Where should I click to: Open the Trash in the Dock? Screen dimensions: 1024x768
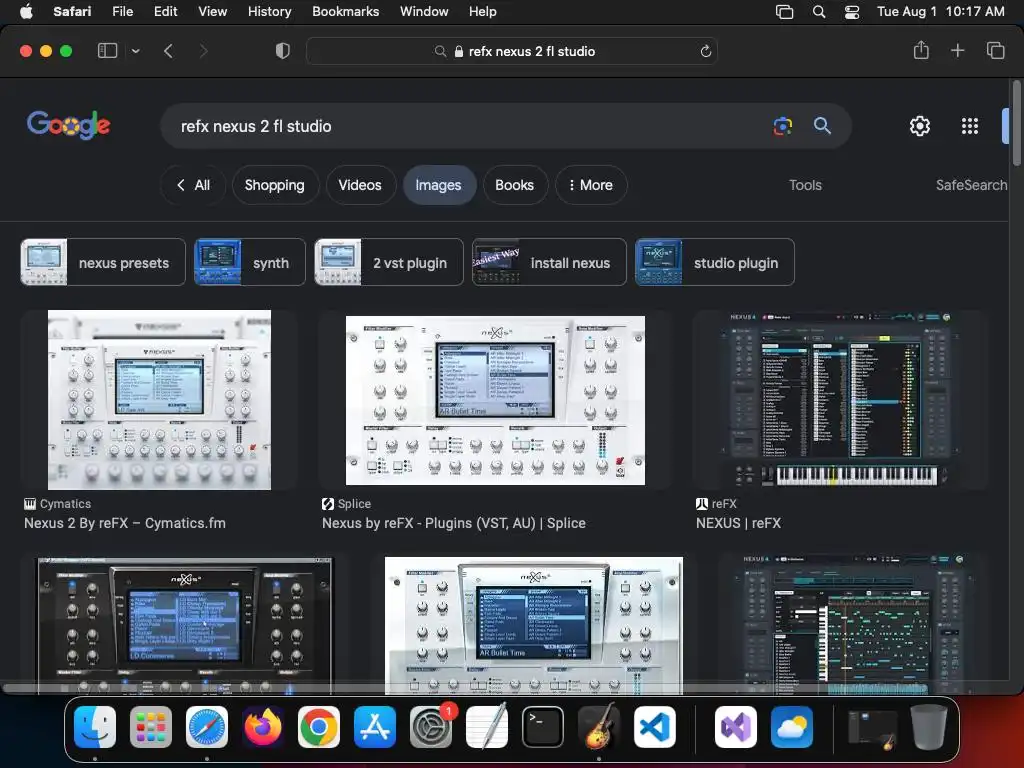929,726
